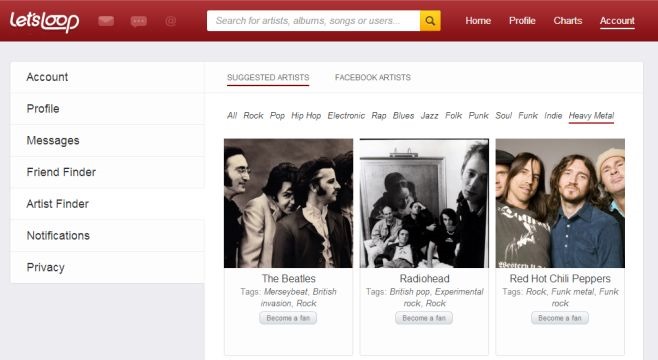Screen dimensions: 658x360
Task: Click the @ mentions icon in header
Action: [171, 21]
